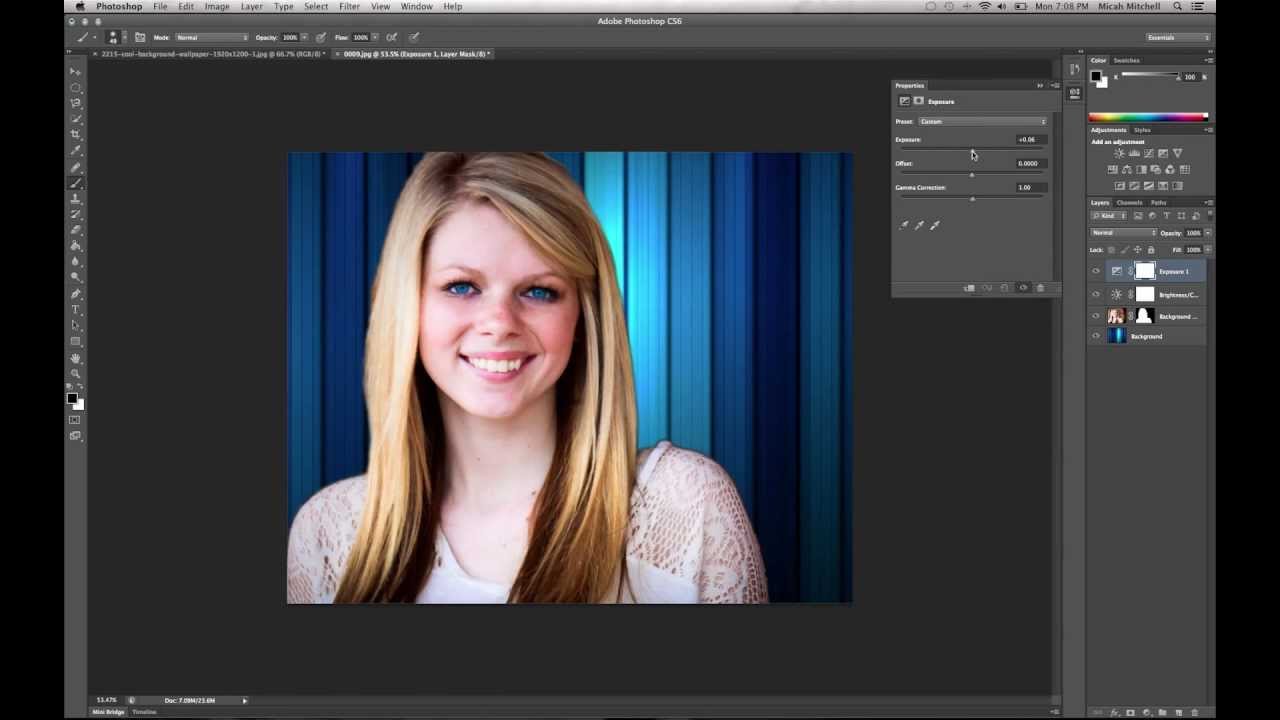Screen dimensions: 1280x720
Task: Select the Eyedropper tool in the toolbox
Action: (75, 151)
